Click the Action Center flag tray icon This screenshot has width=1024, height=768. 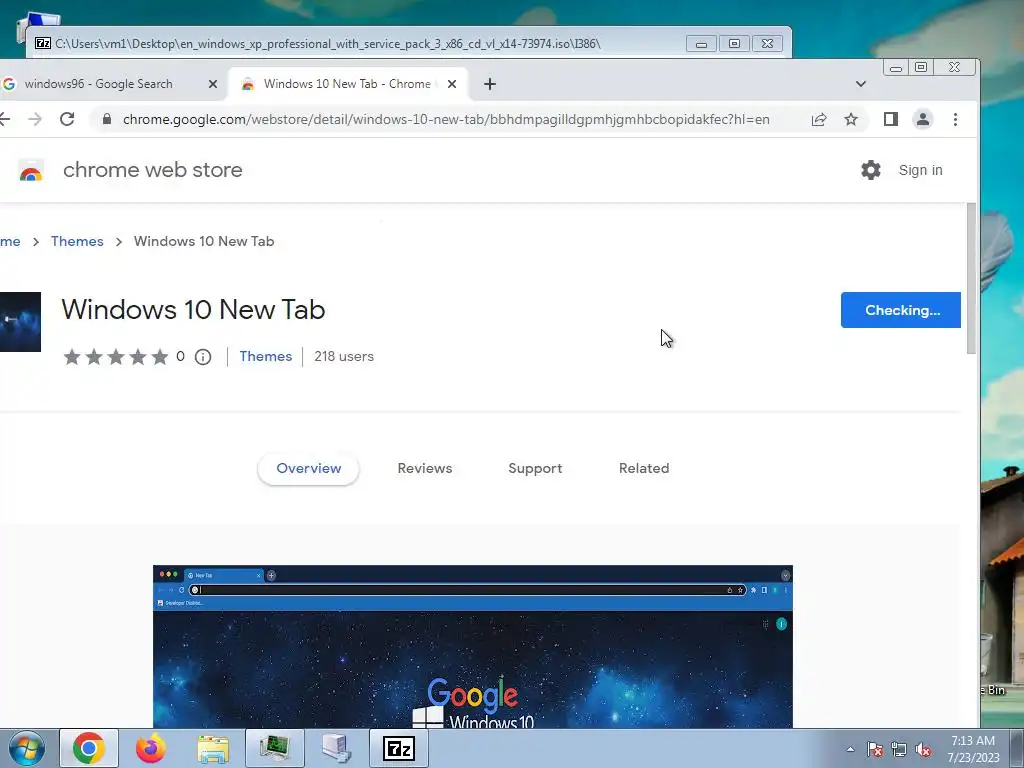coord(875,749)
